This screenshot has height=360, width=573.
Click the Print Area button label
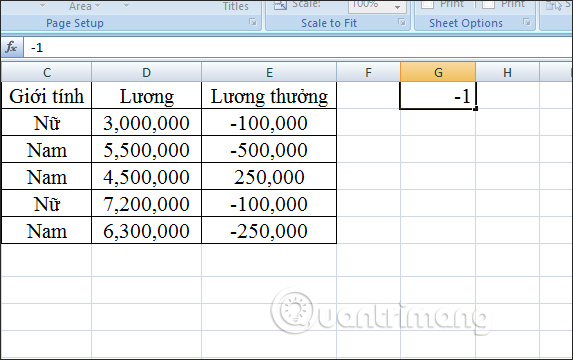pos(80,6)
